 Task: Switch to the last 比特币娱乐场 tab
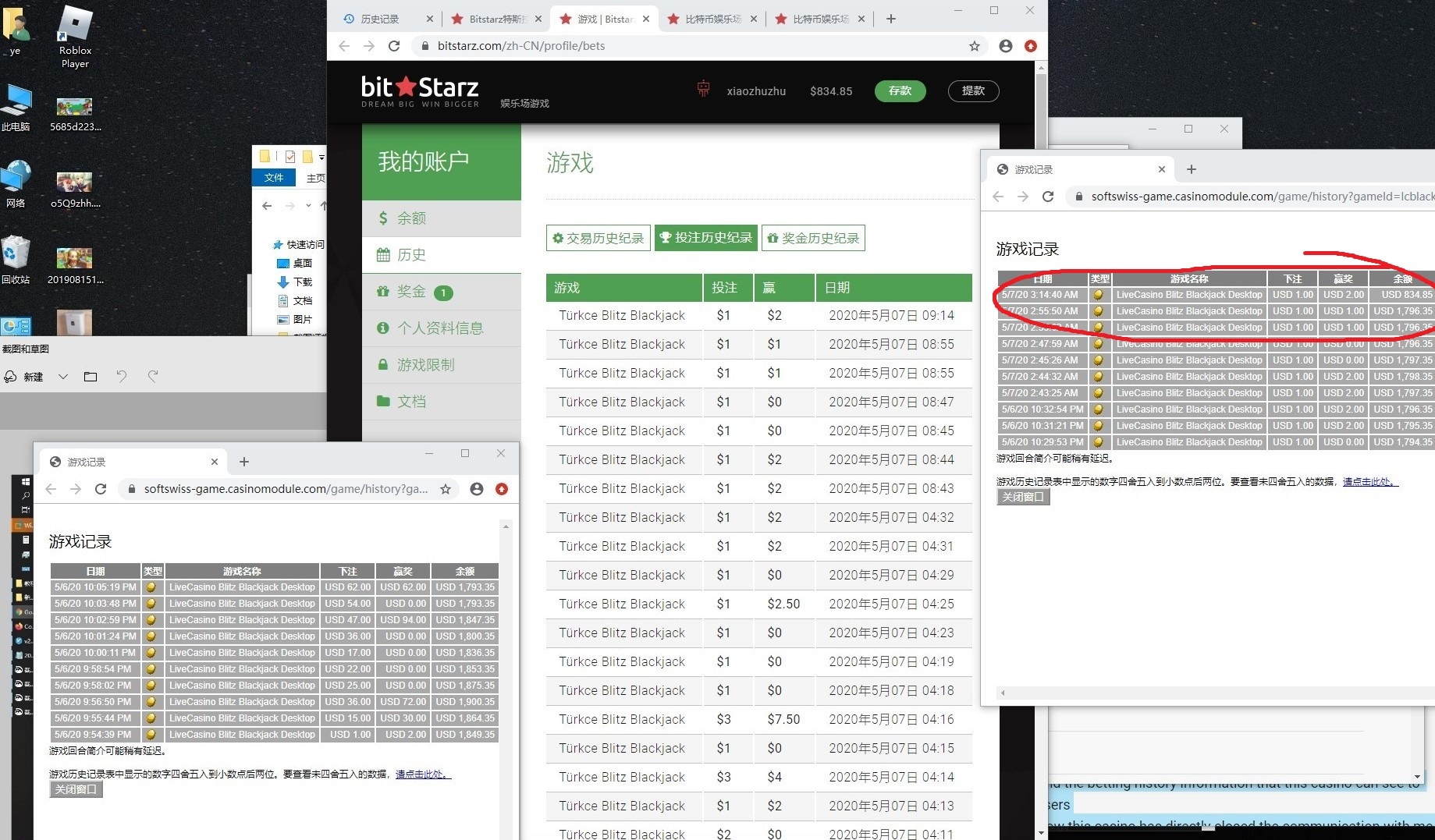click(x=820, y=19)
